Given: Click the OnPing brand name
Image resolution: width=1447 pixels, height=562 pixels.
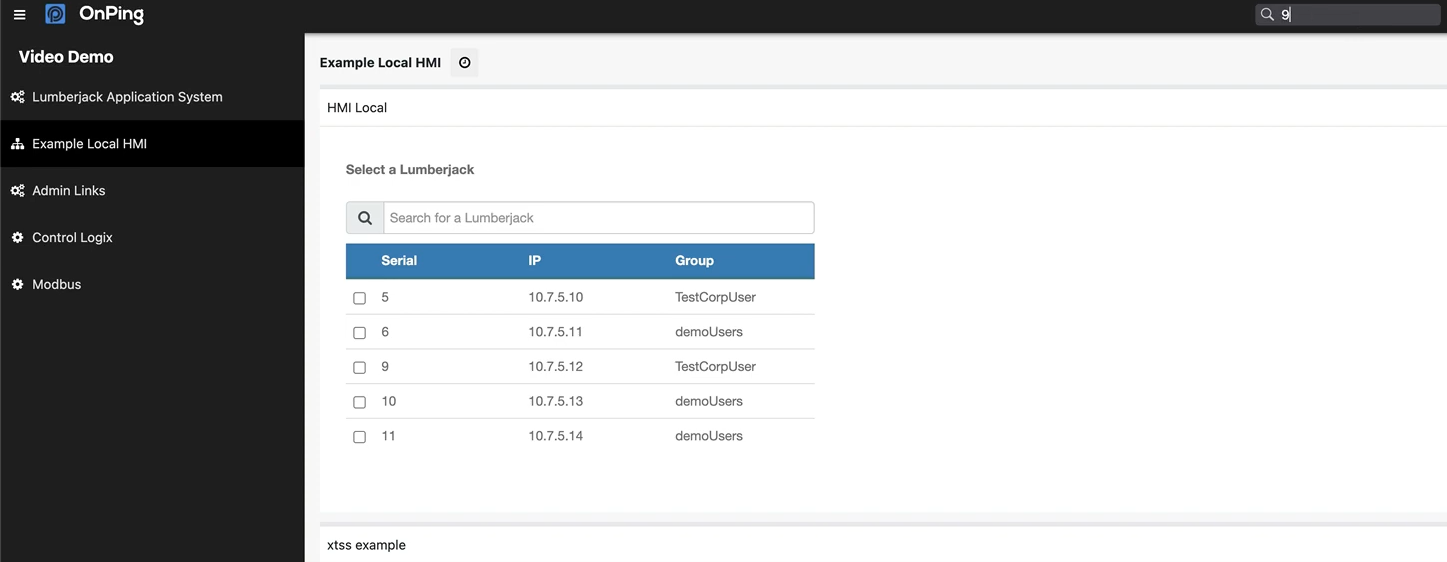Looking at the screenshot, I should click(x=111, y=14).
